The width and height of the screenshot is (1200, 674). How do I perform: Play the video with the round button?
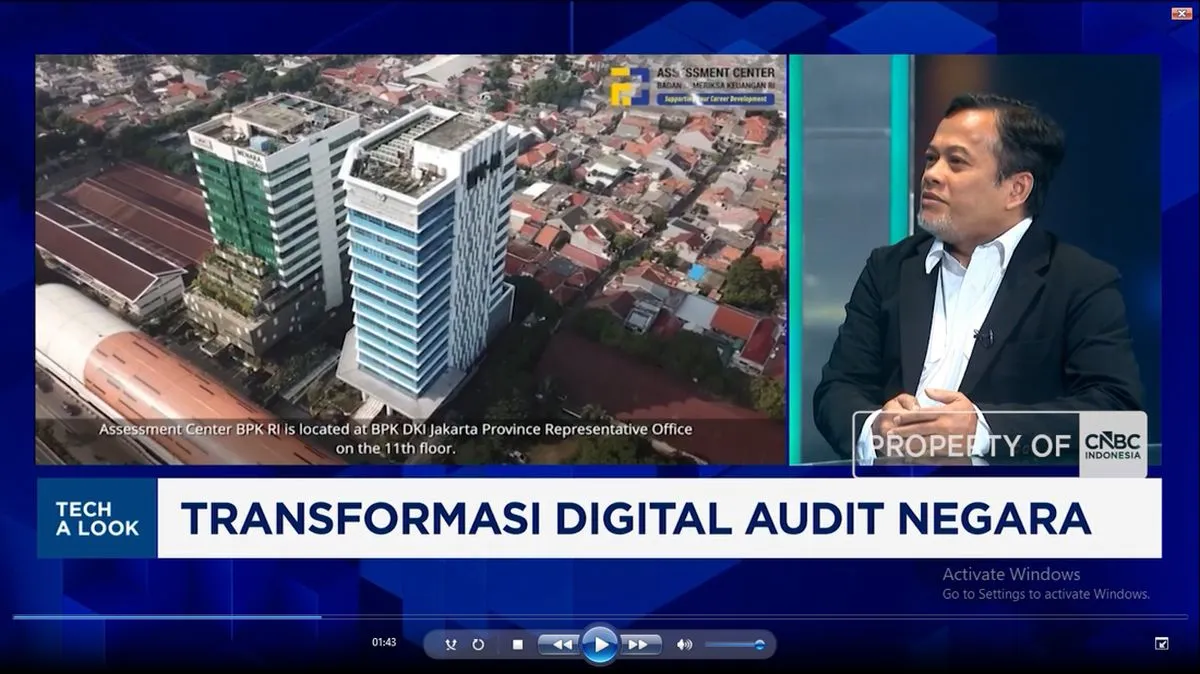click(599, 644)
